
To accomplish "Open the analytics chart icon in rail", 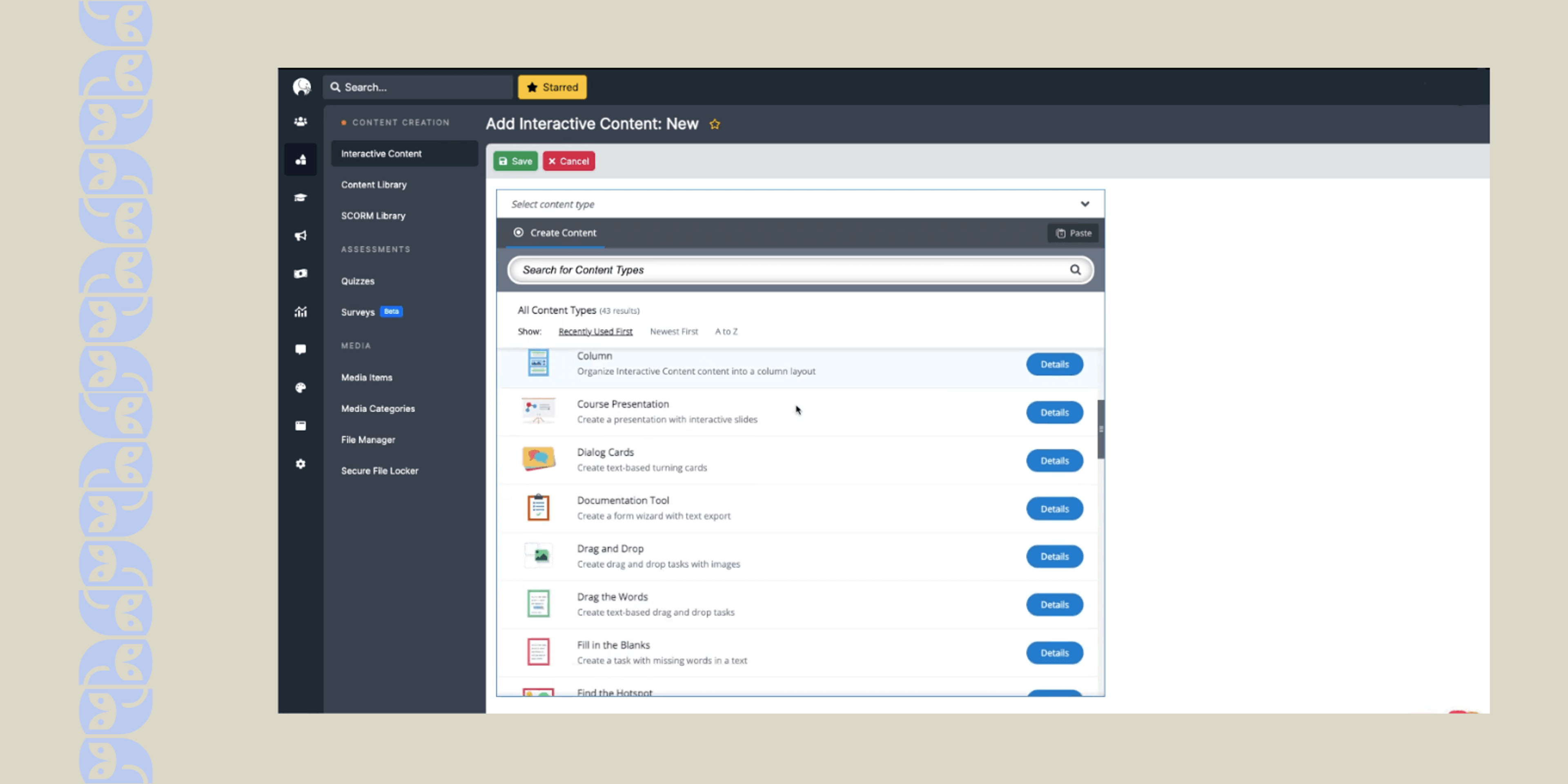I will [301, 312].
